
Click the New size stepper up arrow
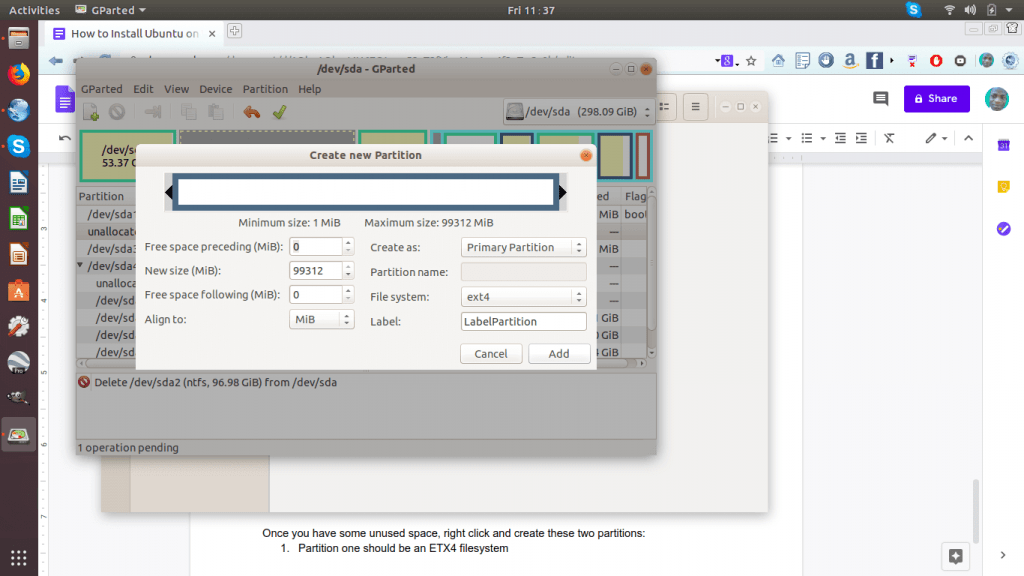(x=349, y=265)
